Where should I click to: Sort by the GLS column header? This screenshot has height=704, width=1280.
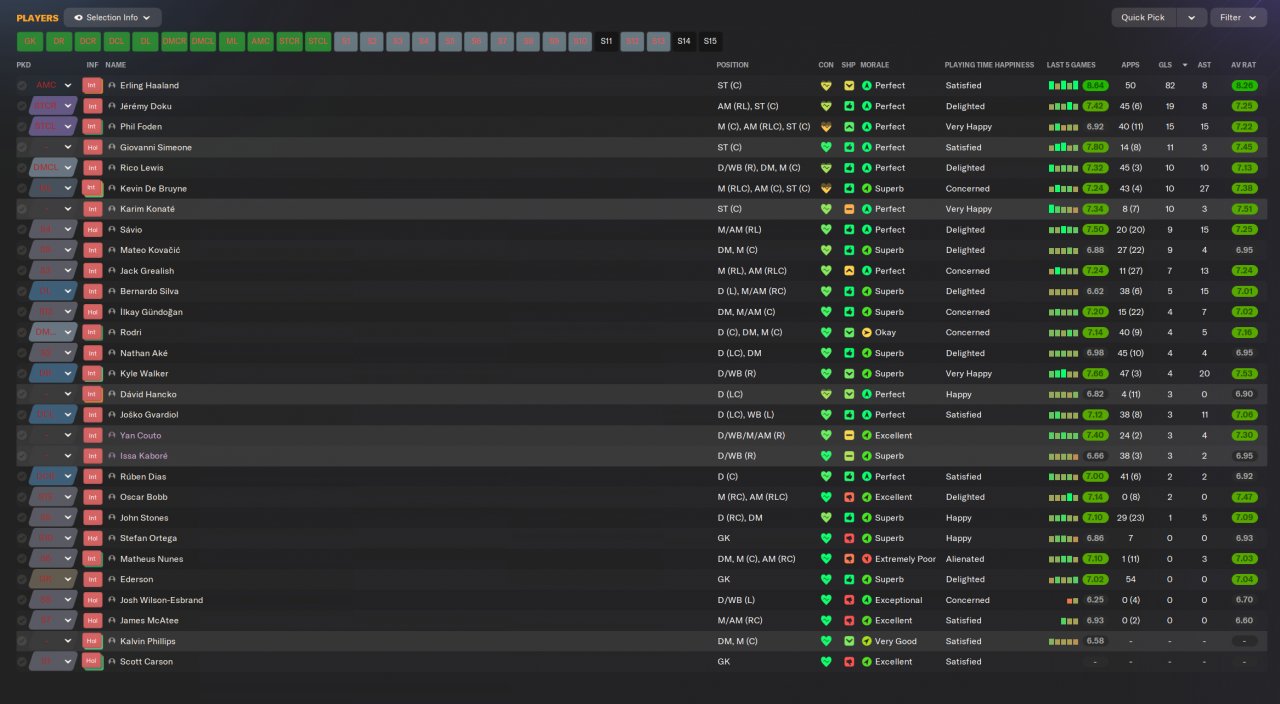point(1165,65)
